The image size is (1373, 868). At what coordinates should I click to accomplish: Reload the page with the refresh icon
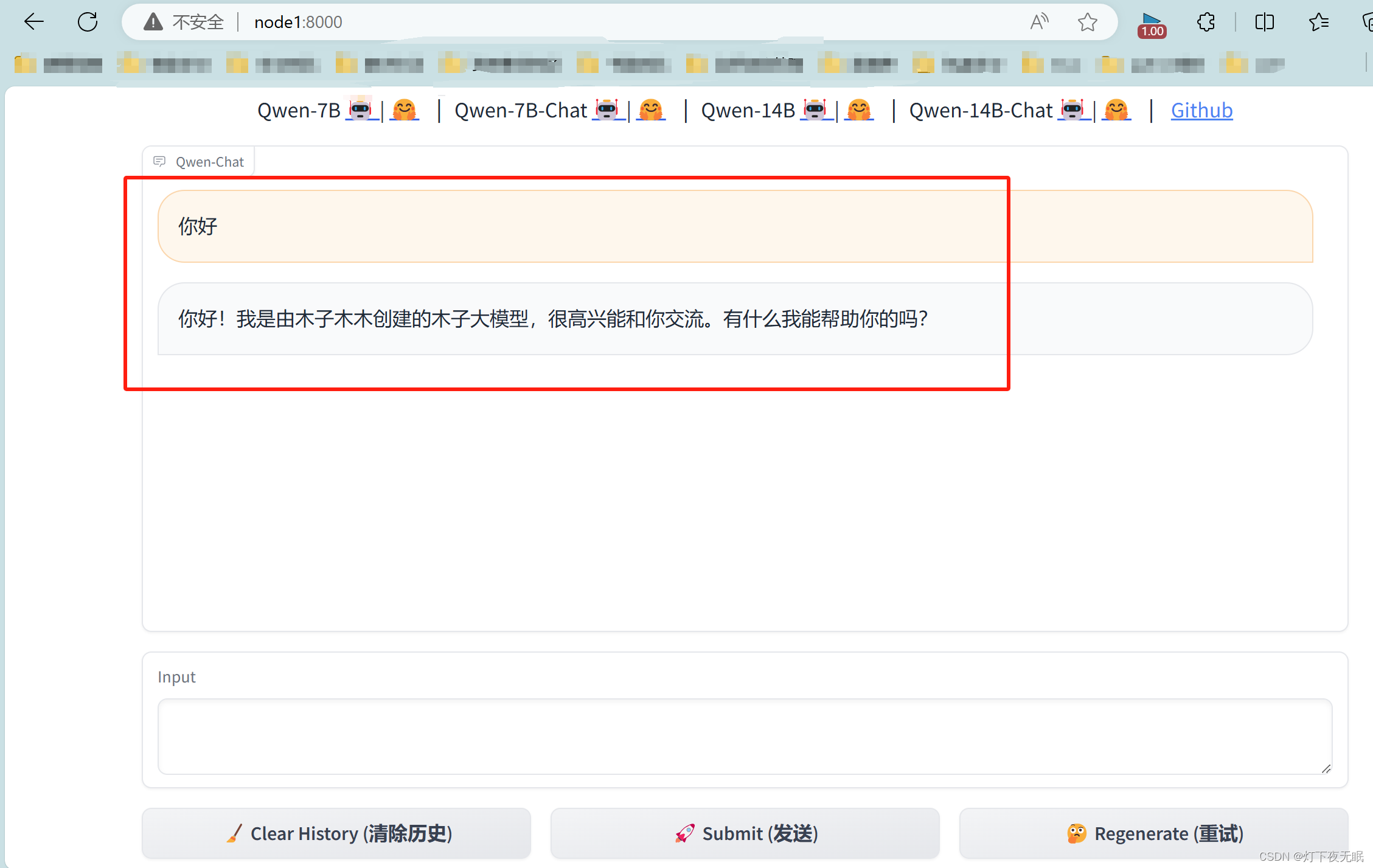point(88,22)
